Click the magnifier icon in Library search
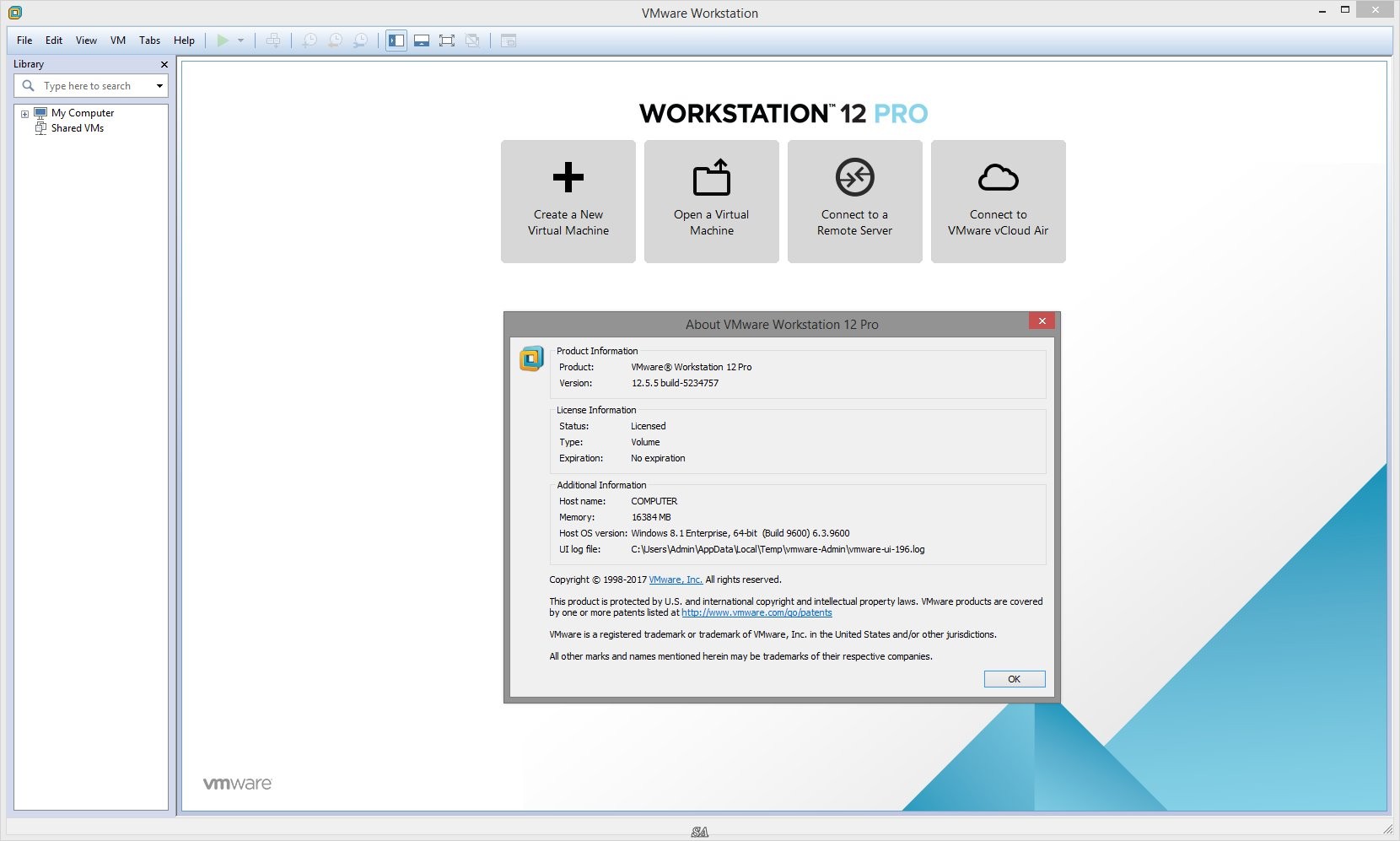This screenshot has height=841, width=1400. tap(28, 86)
